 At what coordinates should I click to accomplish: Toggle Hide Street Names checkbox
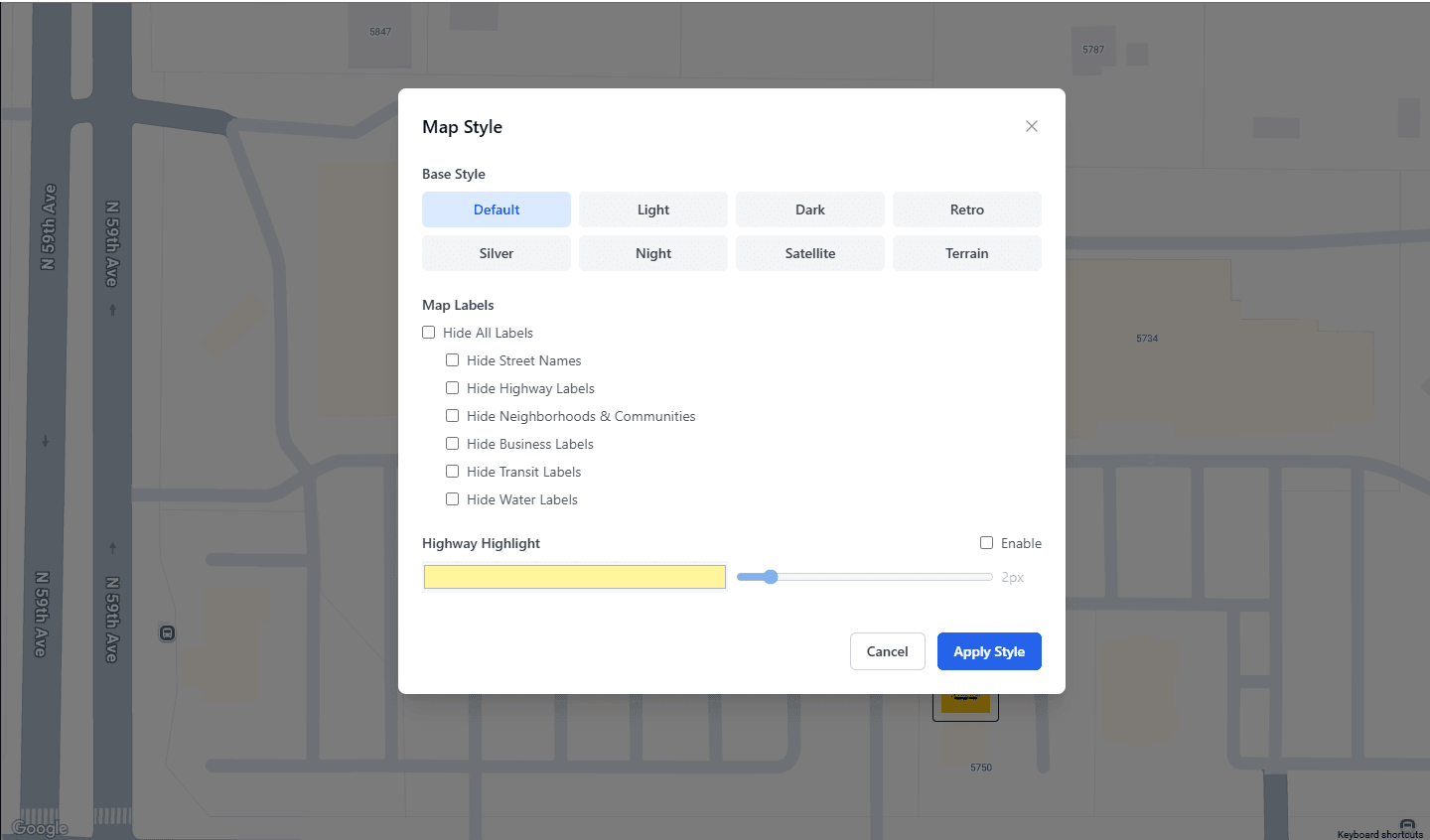(453, 360)
